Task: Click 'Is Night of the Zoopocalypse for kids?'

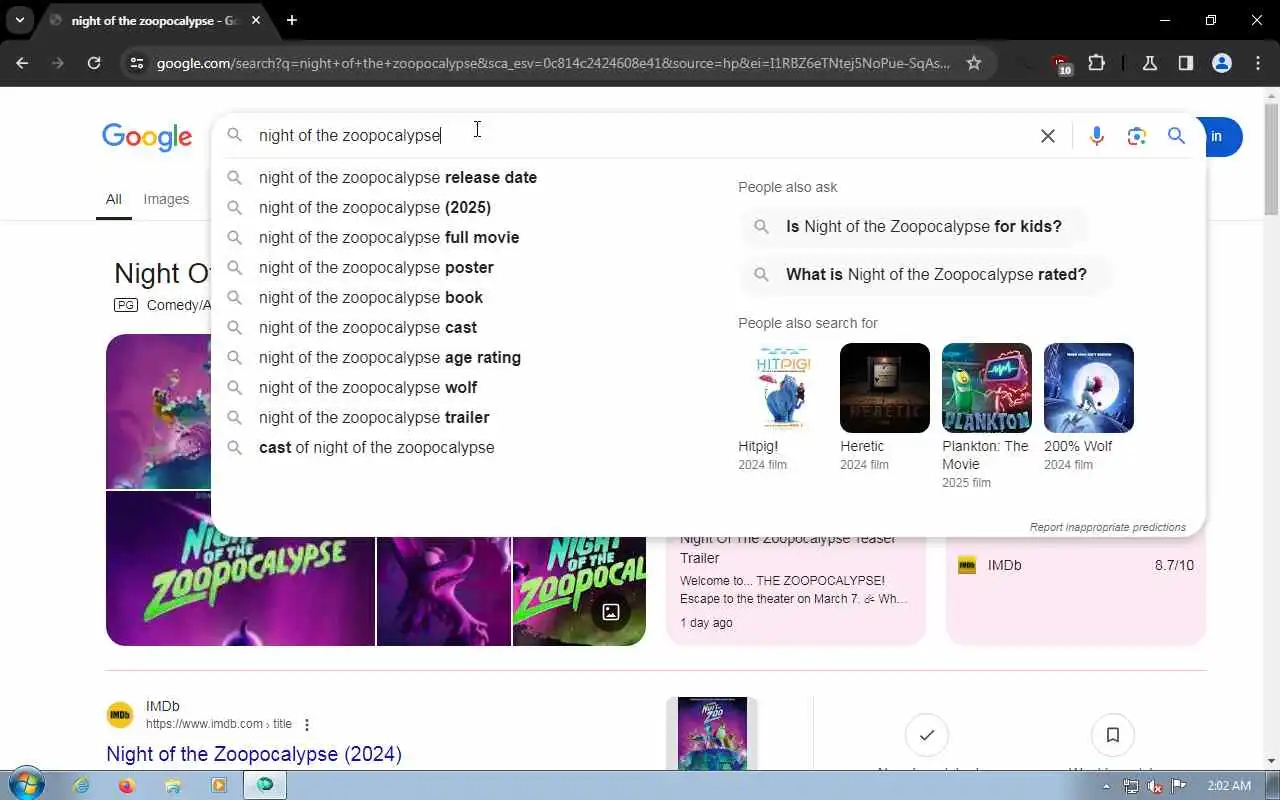Action: (x=913, y=227)
